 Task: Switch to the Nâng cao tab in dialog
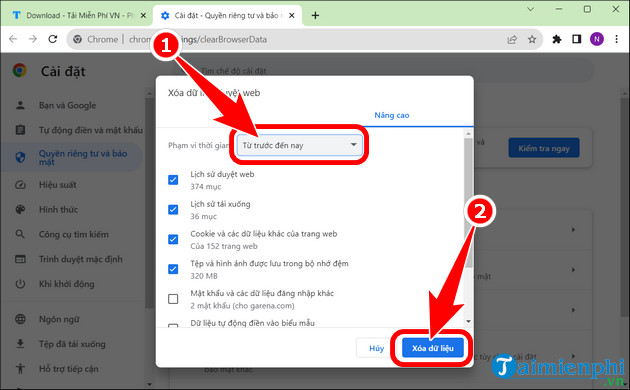point(392,115)
